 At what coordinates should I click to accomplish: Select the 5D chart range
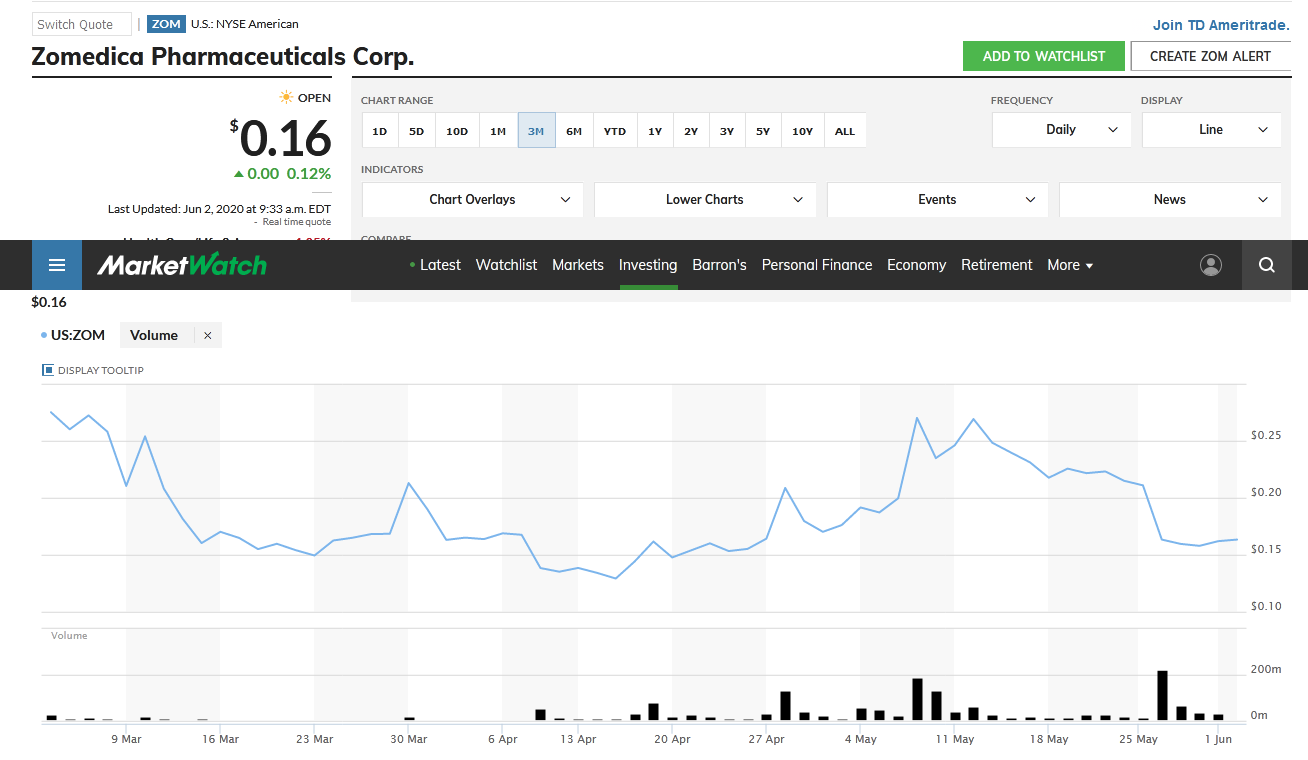[x=417, y=131]
